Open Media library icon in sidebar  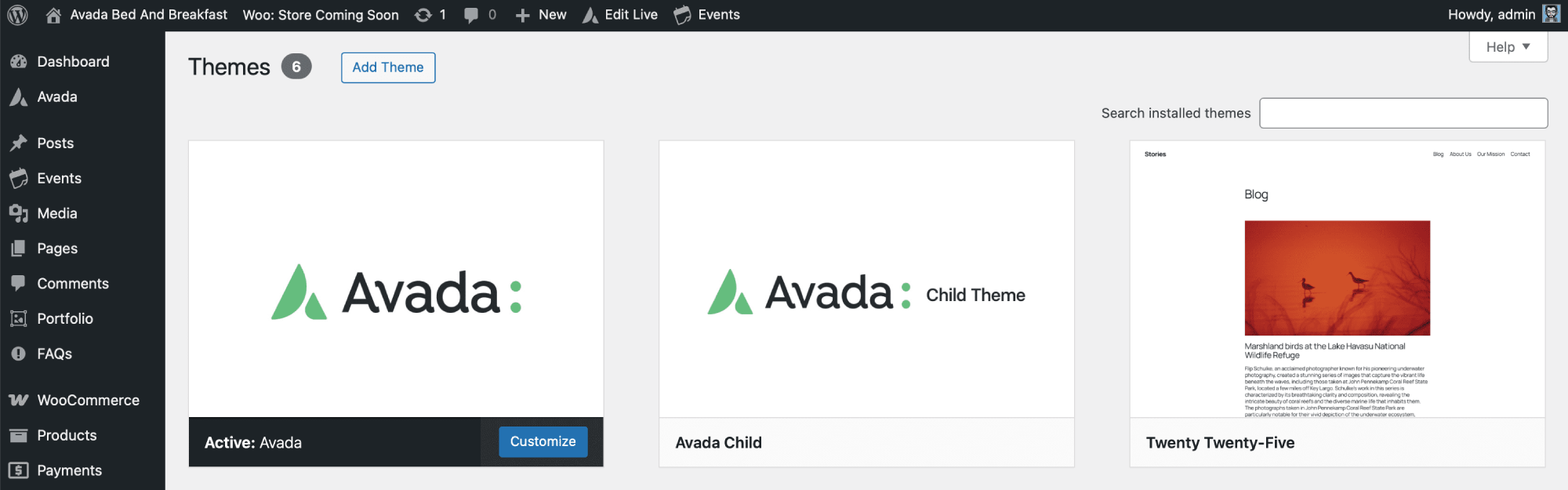pyautogui.click(x=19, y=213)
